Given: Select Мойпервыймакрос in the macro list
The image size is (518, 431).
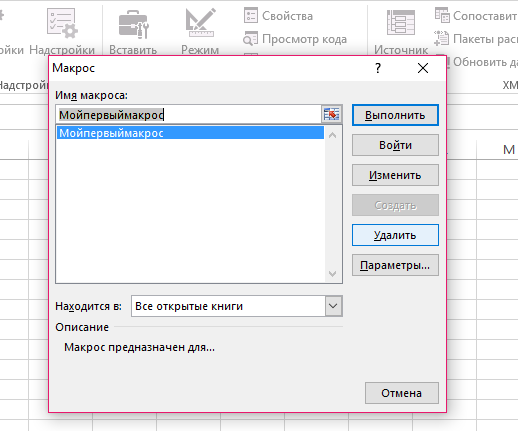Looking at the screenshot, I should point(190,133).
